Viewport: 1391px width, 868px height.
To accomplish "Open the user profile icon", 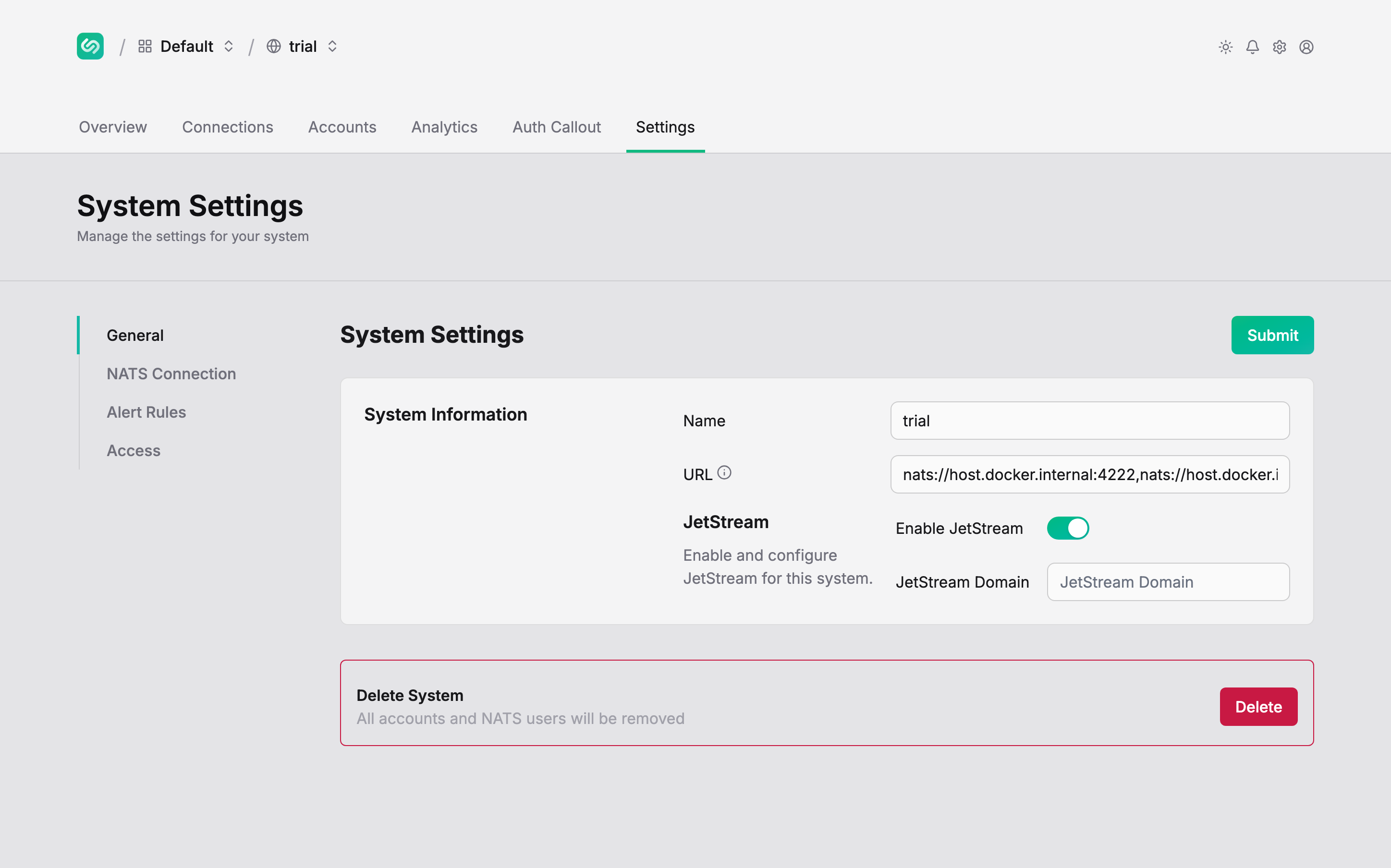I will [1306, 47].
